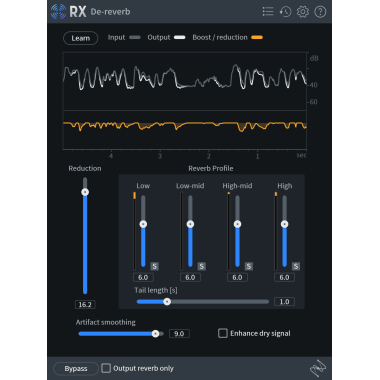
Task: Check Output reverb only
Action: coord(106,368)
